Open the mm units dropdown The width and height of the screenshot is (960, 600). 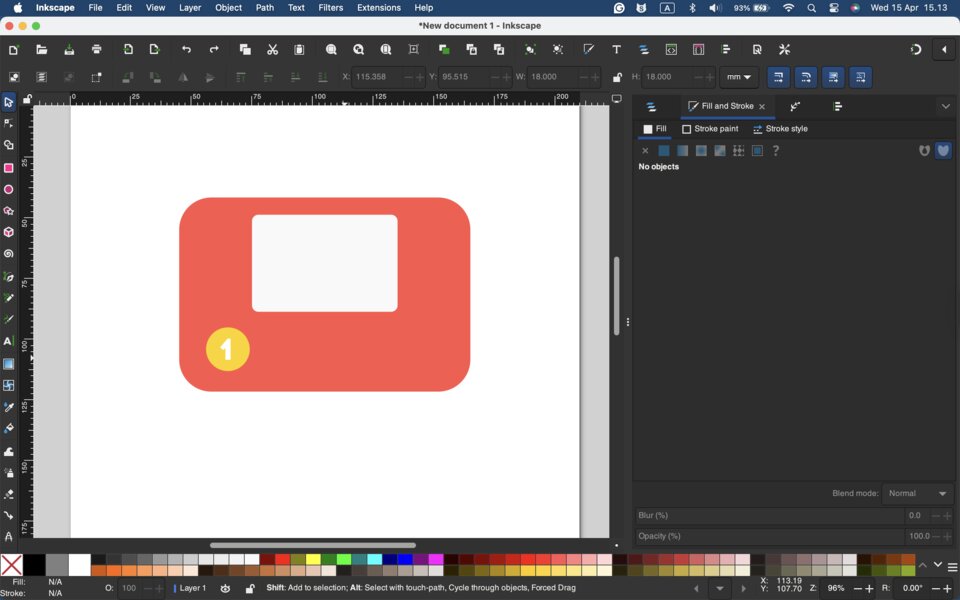coord(740,77)
